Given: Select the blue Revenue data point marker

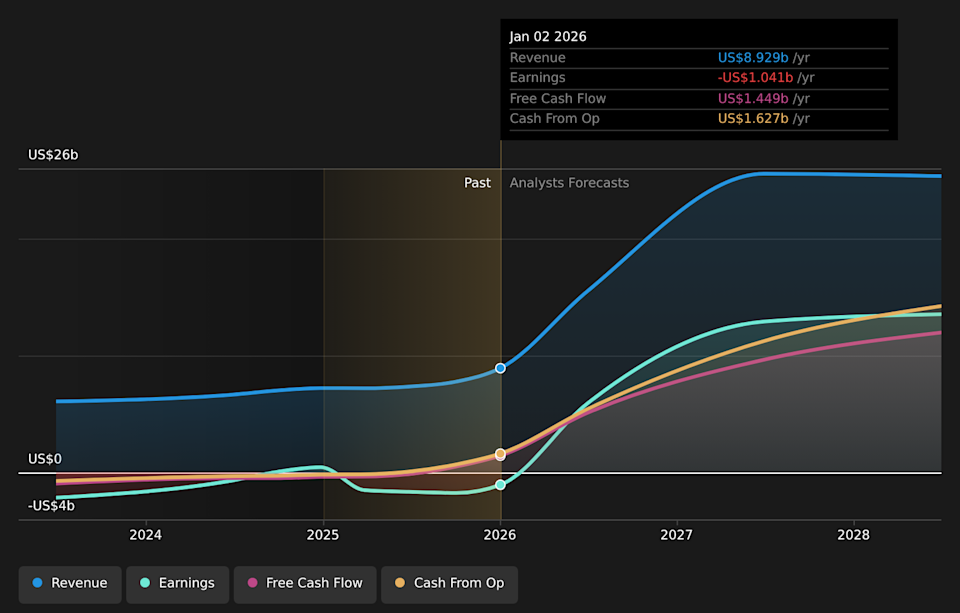Looking at the screenshot, I should pos(500,368).
